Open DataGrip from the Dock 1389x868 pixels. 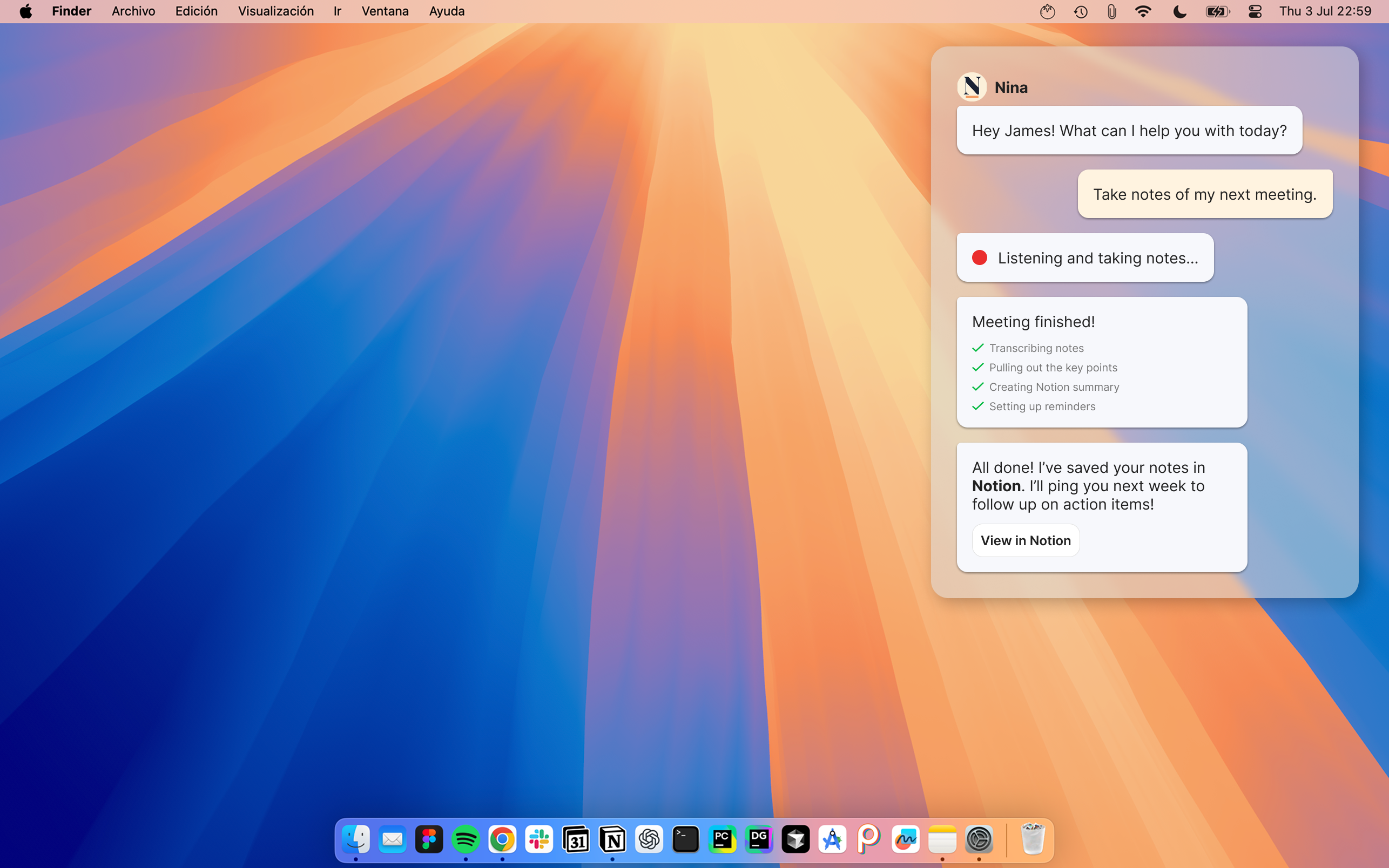759,840
